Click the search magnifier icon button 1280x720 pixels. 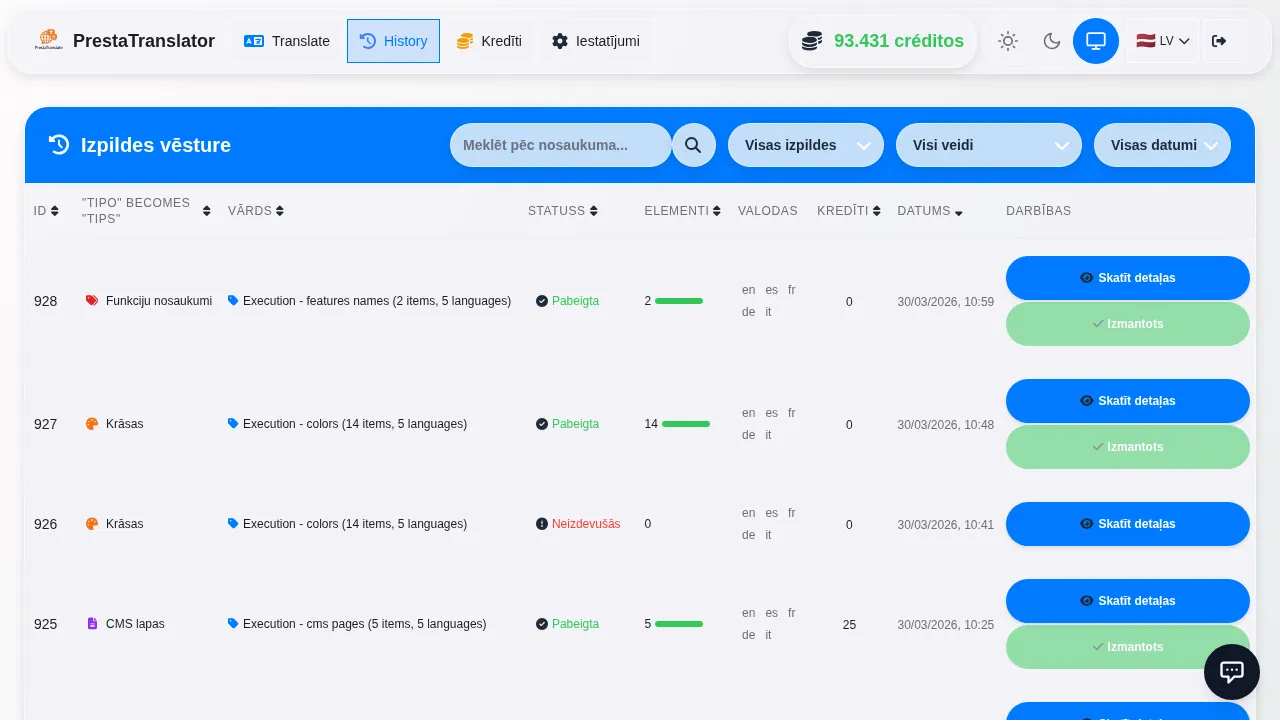(x=693, y=145)
